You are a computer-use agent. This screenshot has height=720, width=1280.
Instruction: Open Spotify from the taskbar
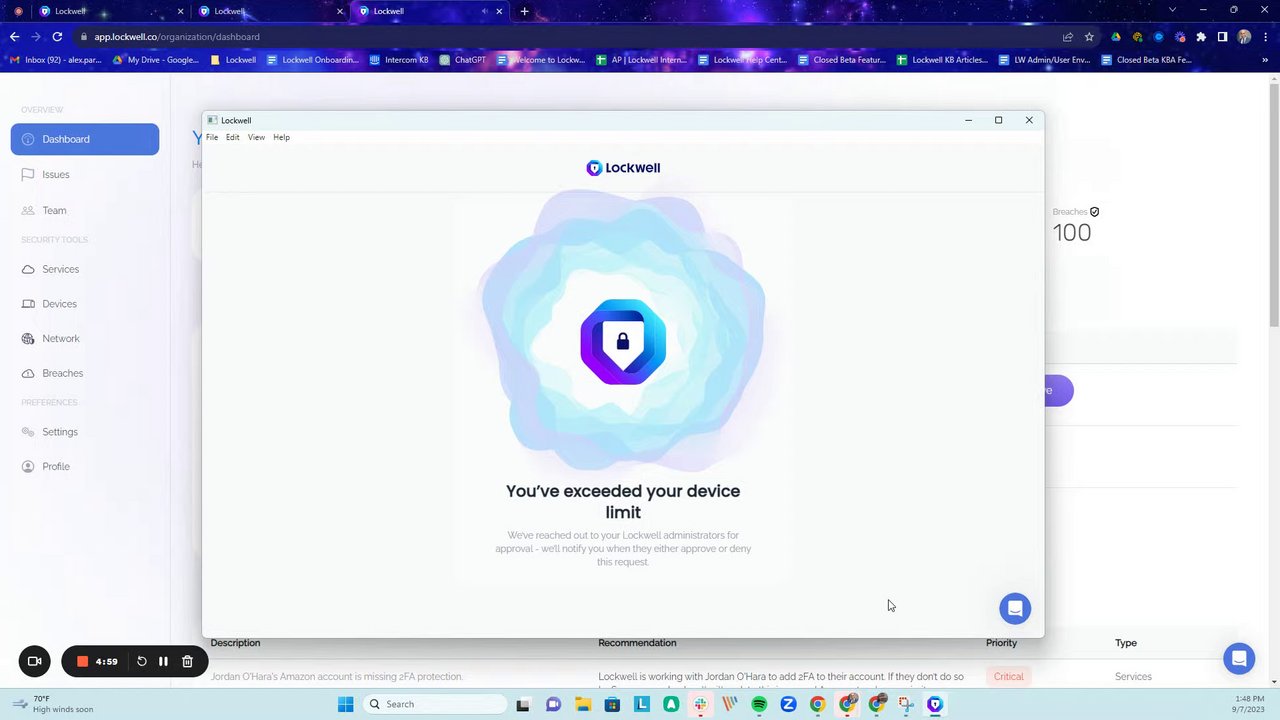tap(759, 704)
